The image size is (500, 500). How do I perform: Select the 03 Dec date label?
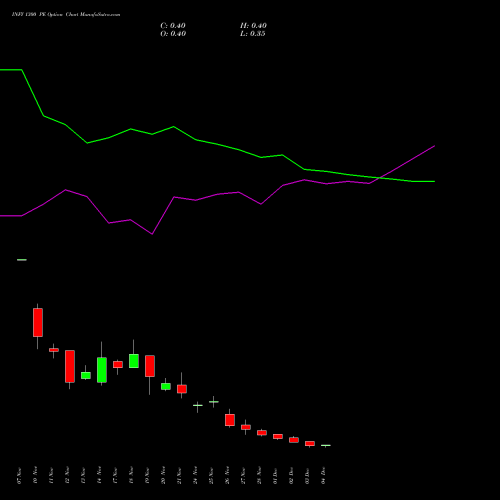[x=307, y=476]
